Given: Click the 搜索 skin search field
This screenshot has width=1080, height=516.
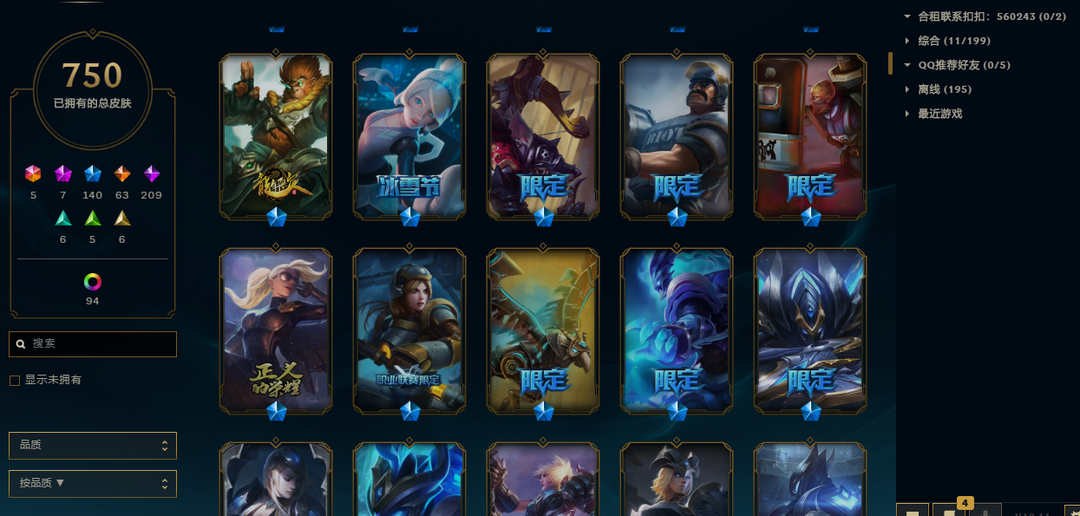Looking at the screenshot, I should pos(92,344).
